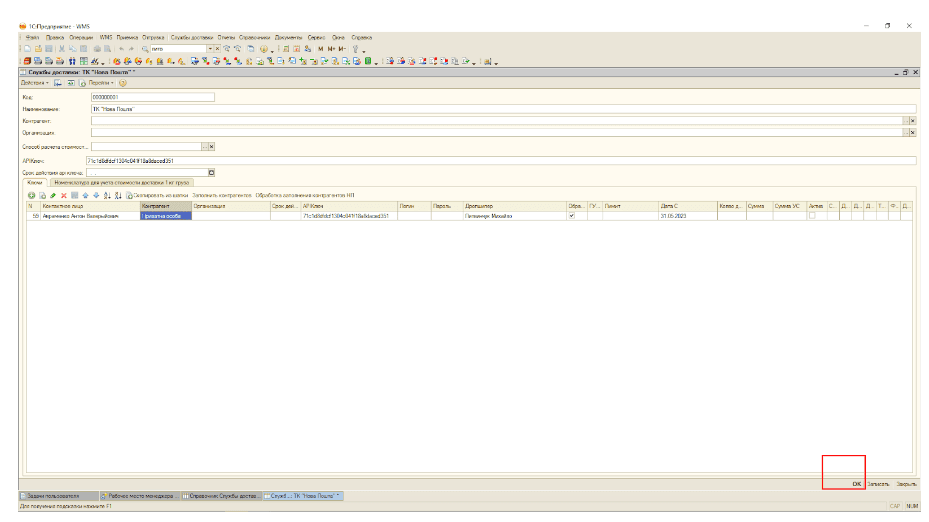
Task: Click Заполнить контрагентов link in table toolbar
Action: coord(221,195)
